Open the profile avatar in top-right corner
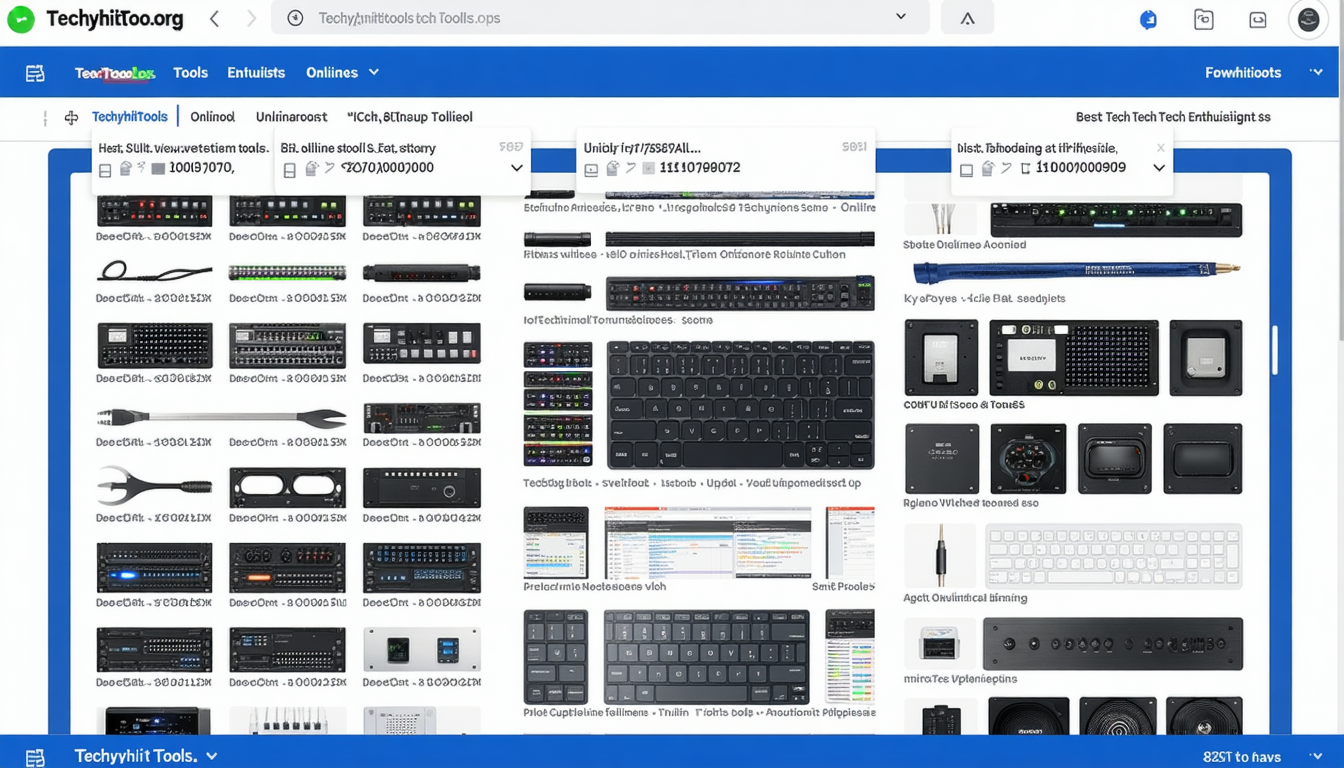Viewport: 1344px width, 768px height. pyautogui.click(x=1308, y=19)
